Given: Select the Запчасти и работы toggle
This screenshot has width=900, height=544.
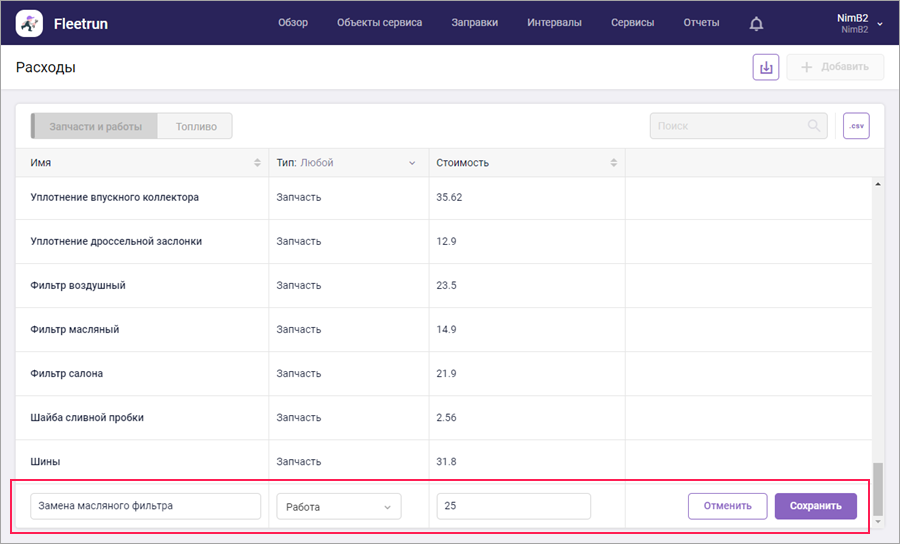Looking at the screenshot, I should [x=96, y=126].
